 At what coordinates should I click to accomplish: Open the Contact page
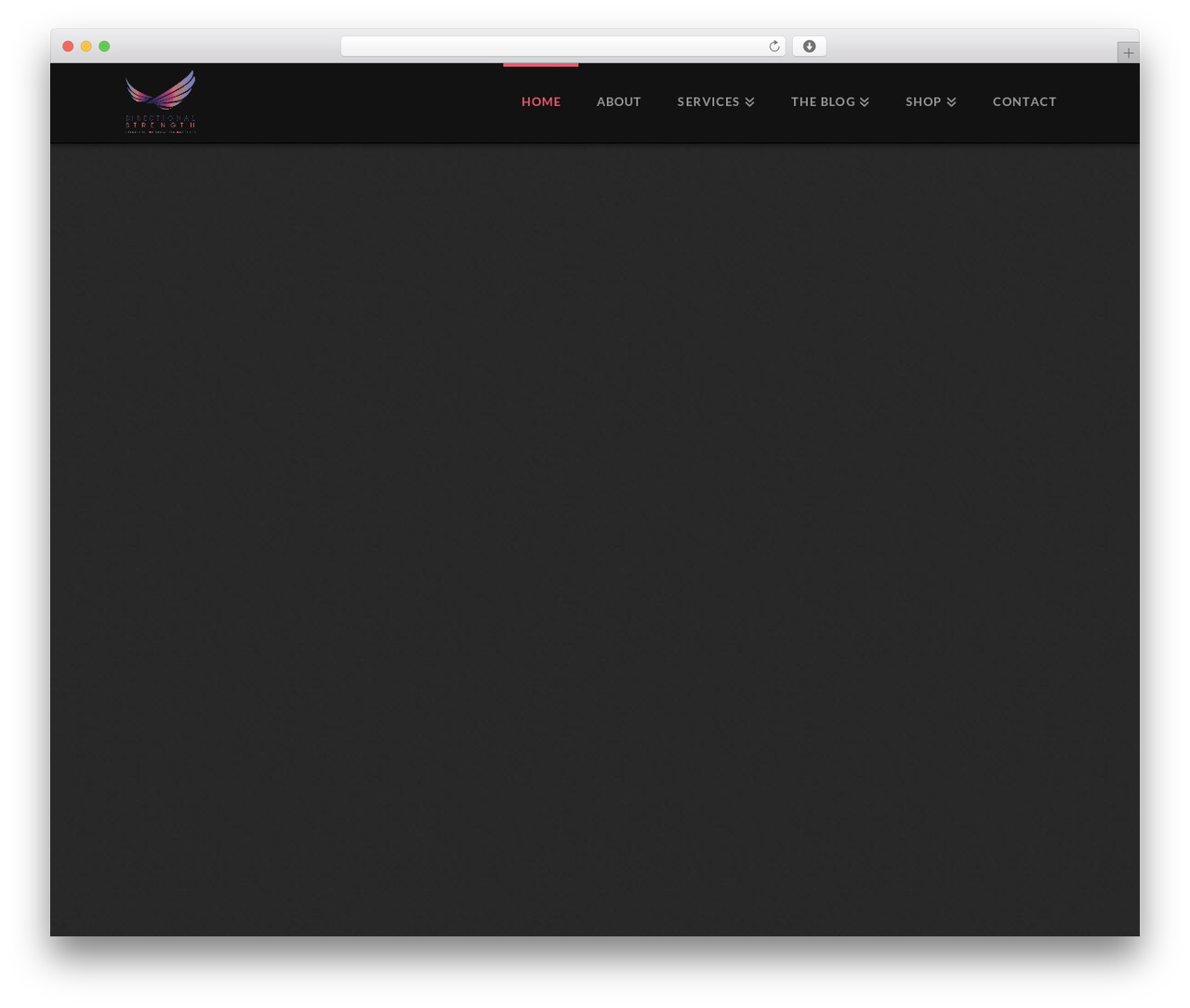tap(1025, 101)
